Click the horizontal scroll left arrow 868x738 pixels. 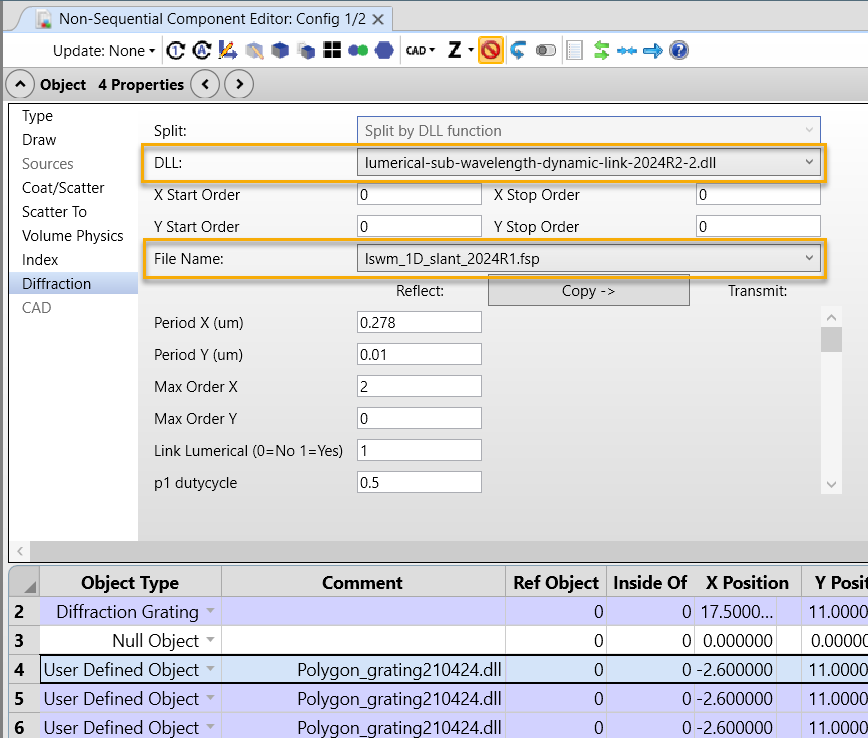pyautogui.click(x=20, y=551)
